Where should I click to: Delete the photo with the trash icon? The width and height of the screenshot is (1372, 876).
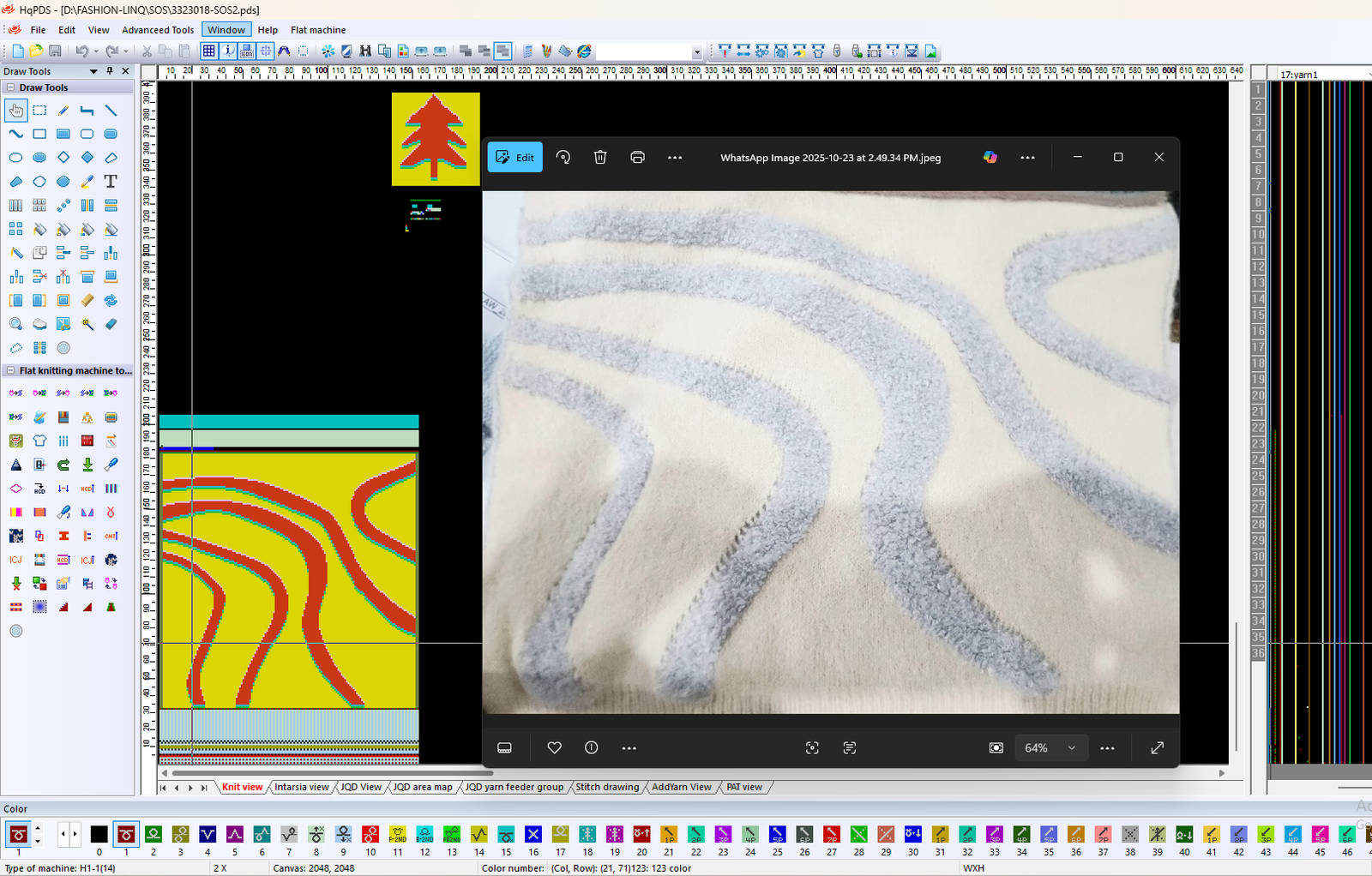point(600,157)
